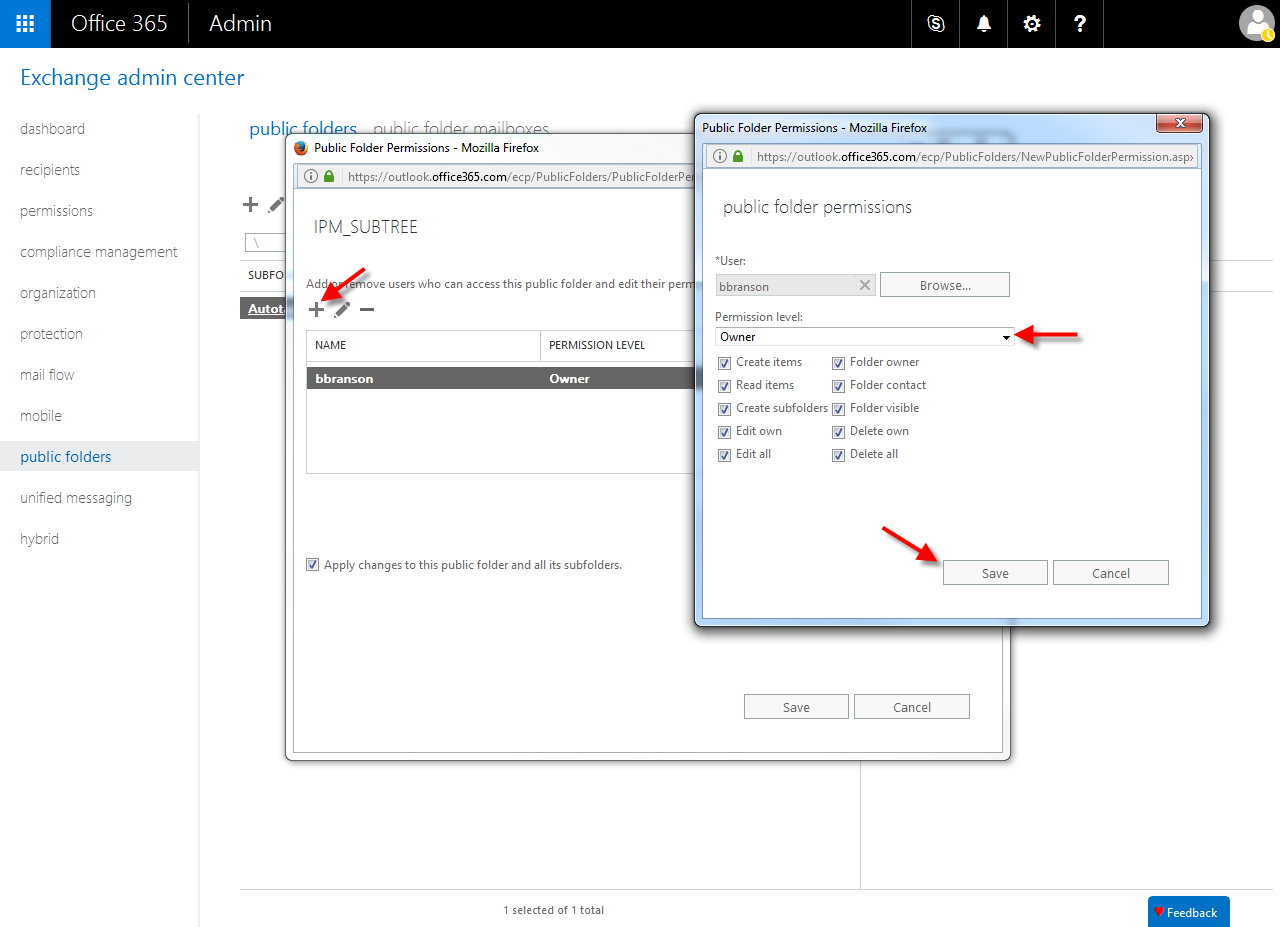Viewport: 1280px width, 927px height.
Task: Click Cancel in the front permissions window
Action: pyautogui.click(x=1111, y=573)
